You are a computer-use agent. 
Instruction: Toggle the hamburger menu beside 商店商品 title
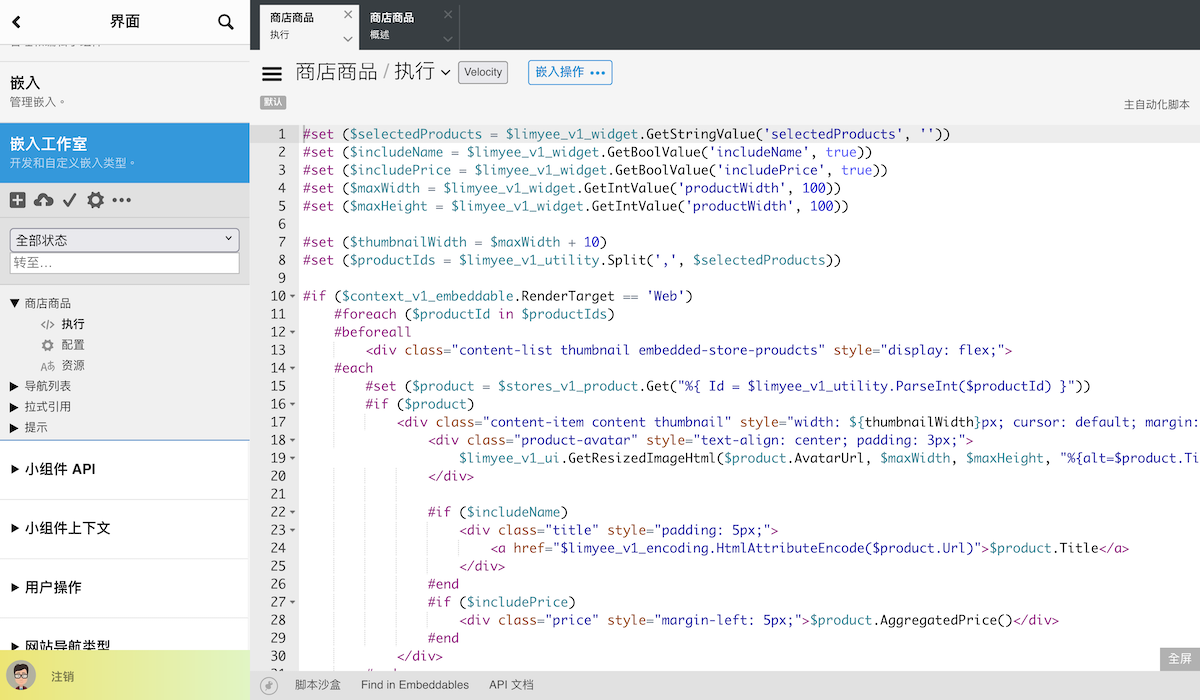coord(272,73)
